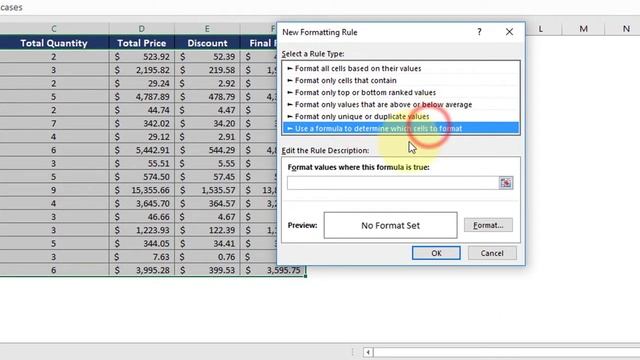
Task: Click the 'Total Price' header cell
Action: tap(142, 43)
